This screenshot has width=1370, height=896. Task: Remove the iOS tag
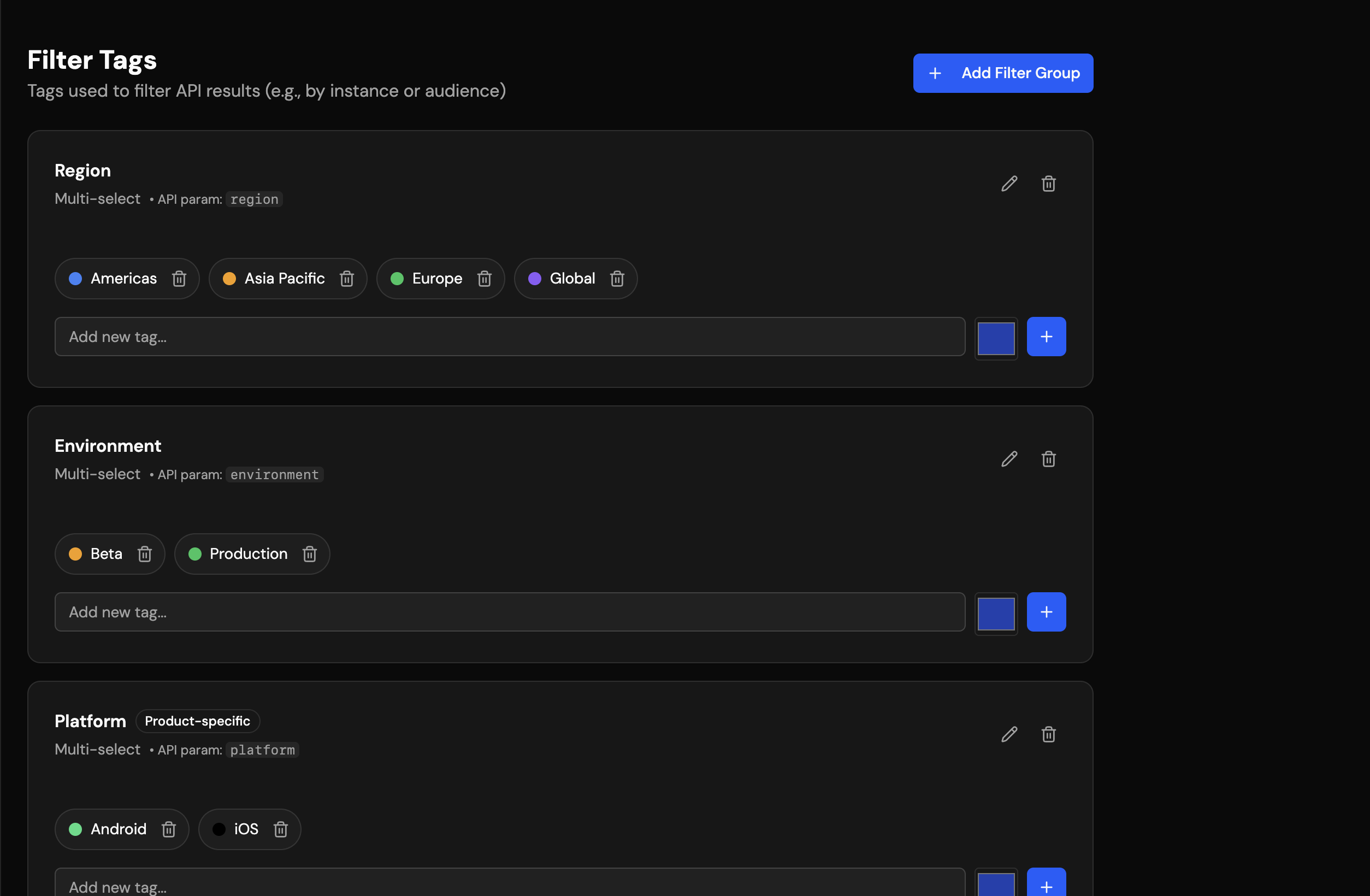(281, 829)
